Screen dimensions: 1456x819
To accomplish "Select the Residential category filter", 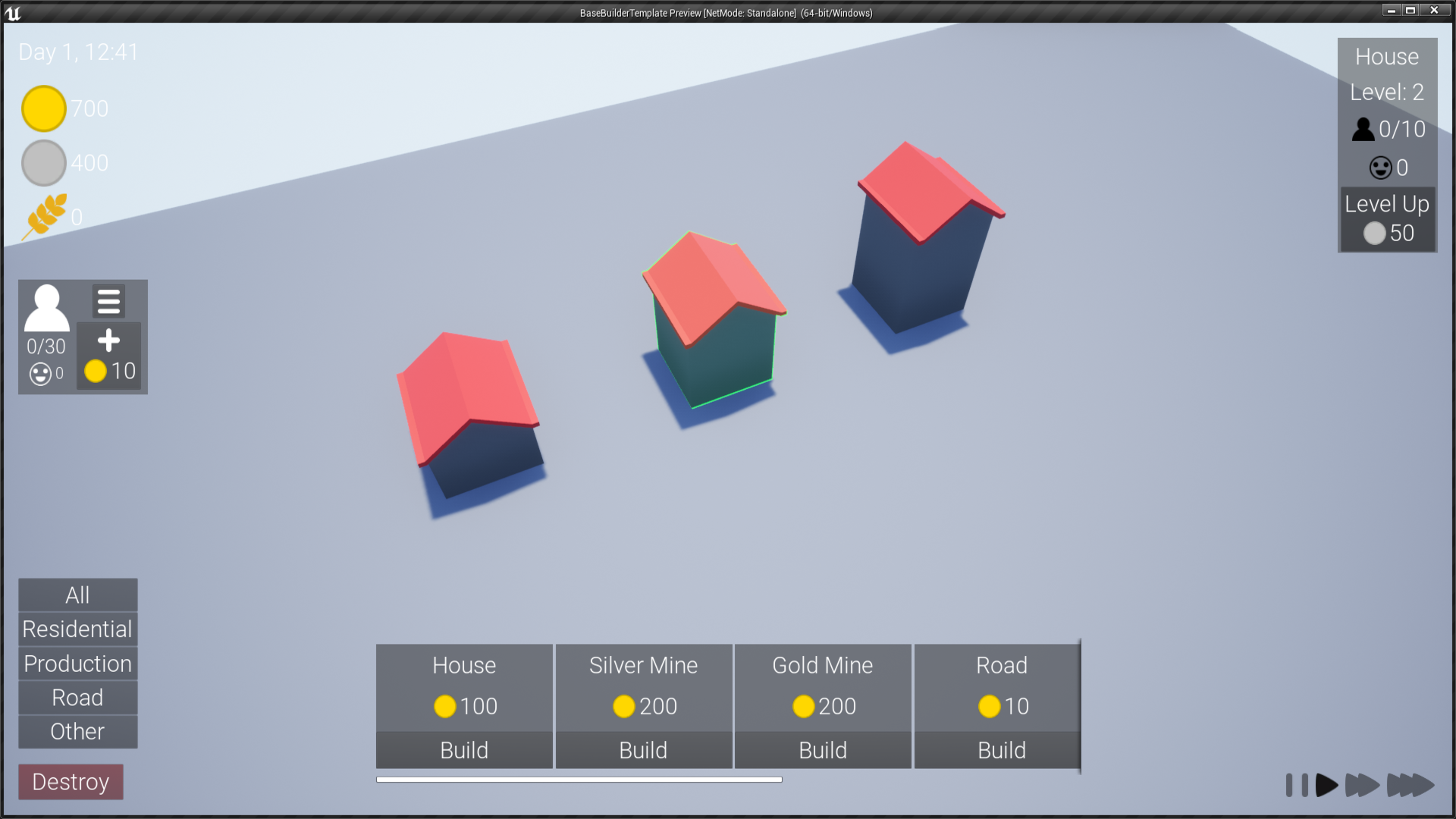I will (x=77, y=629).
